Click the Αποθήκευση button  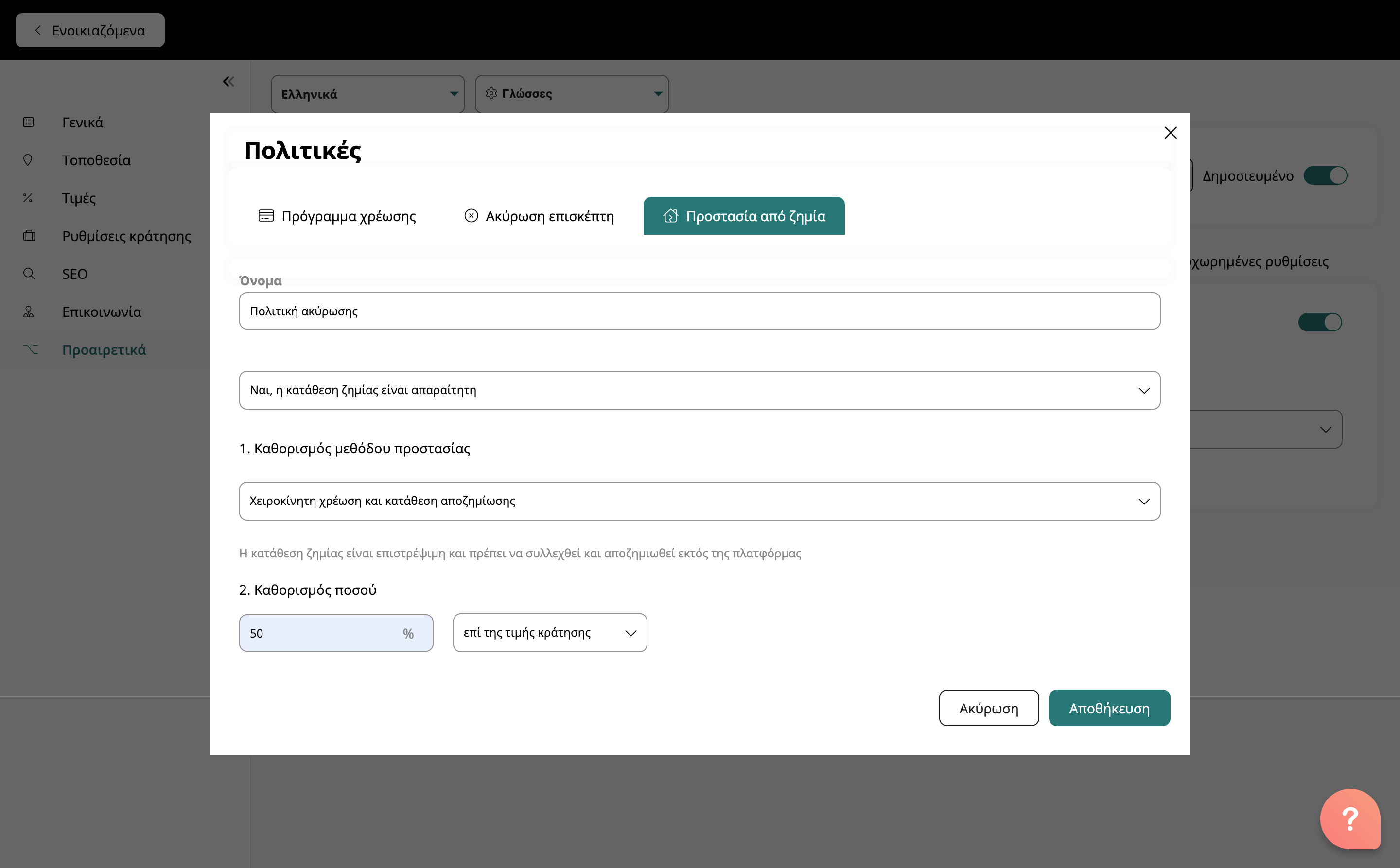click(1109, 709)
